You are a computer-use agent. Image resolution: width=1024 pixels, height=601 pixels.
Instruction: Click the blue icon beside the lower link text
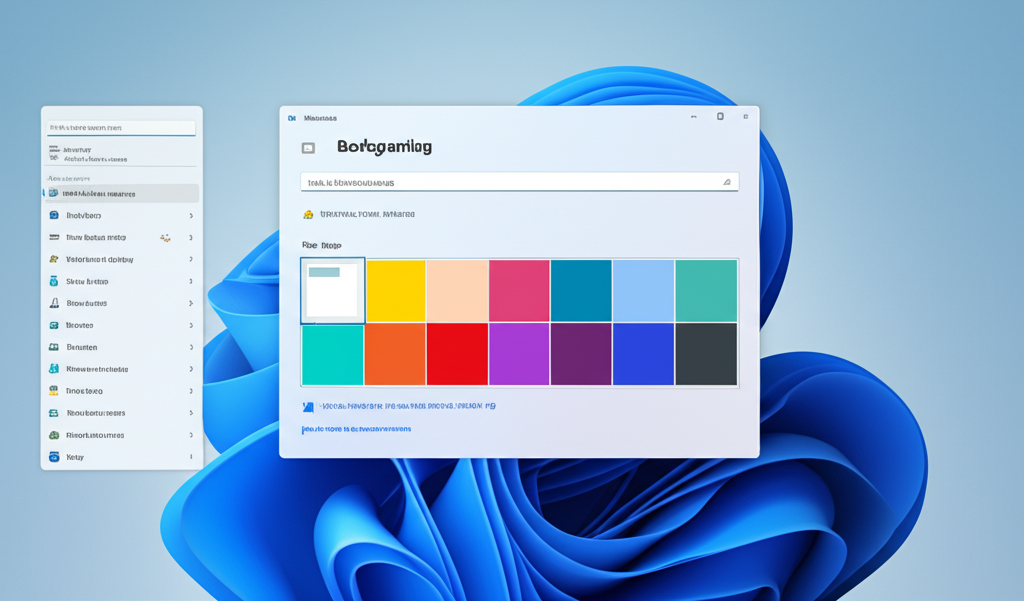308,407
